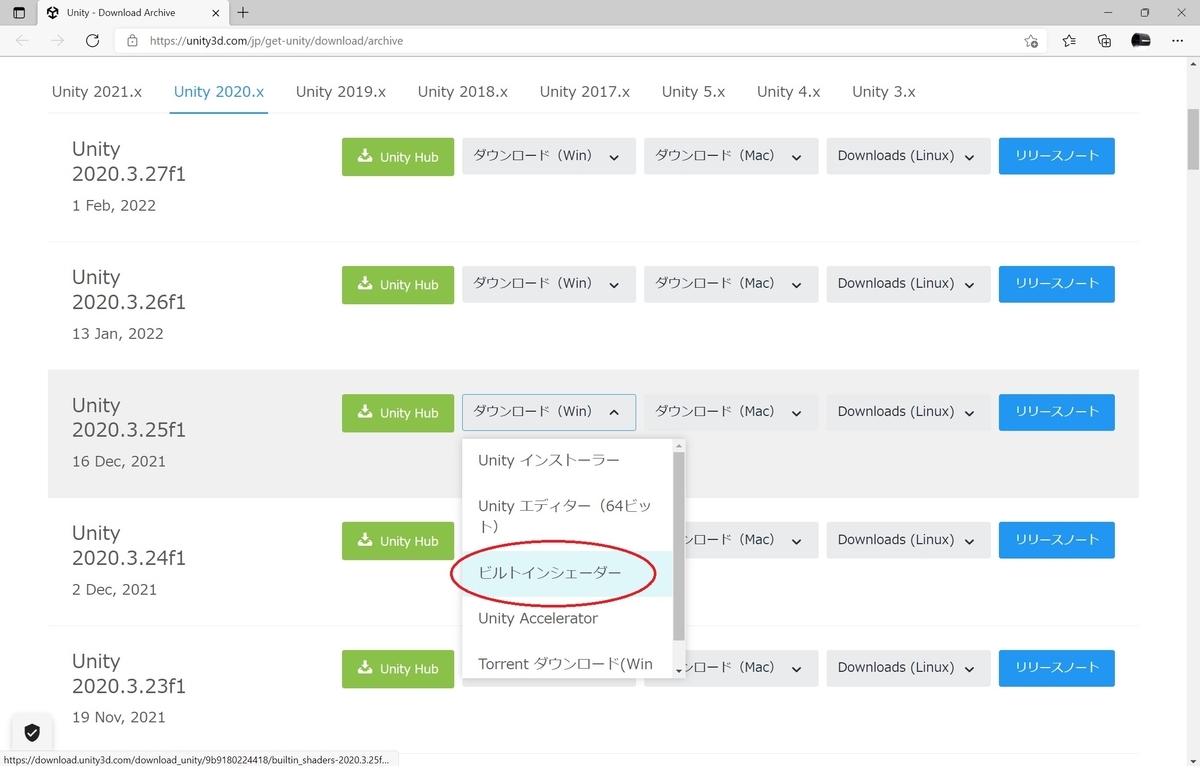Expand Downloads (Linux) for 2020.3.24f1
Screen dimensions: 1200x766
908,540
